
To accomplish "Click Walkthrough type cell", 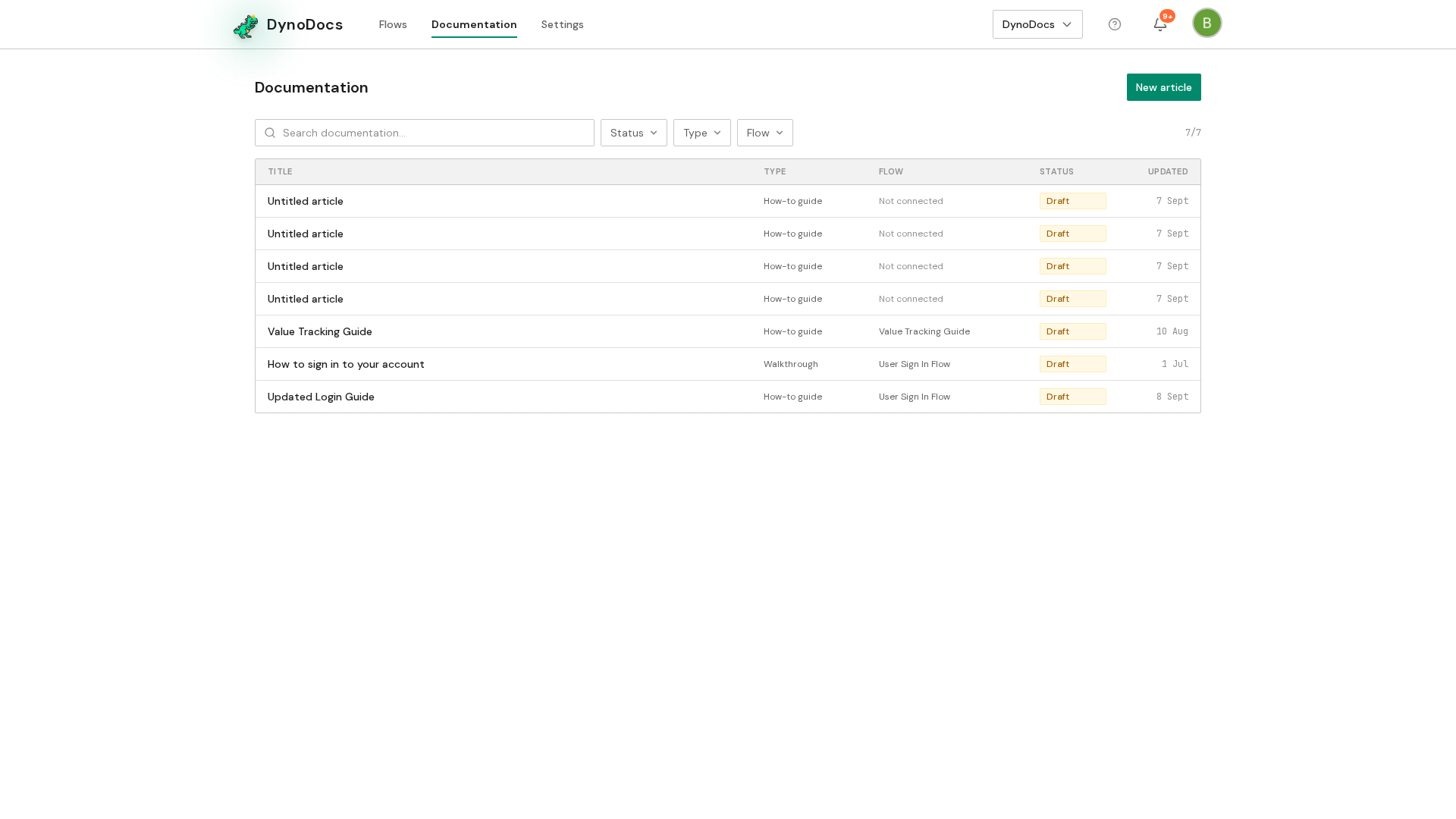I will coord(791,364).
